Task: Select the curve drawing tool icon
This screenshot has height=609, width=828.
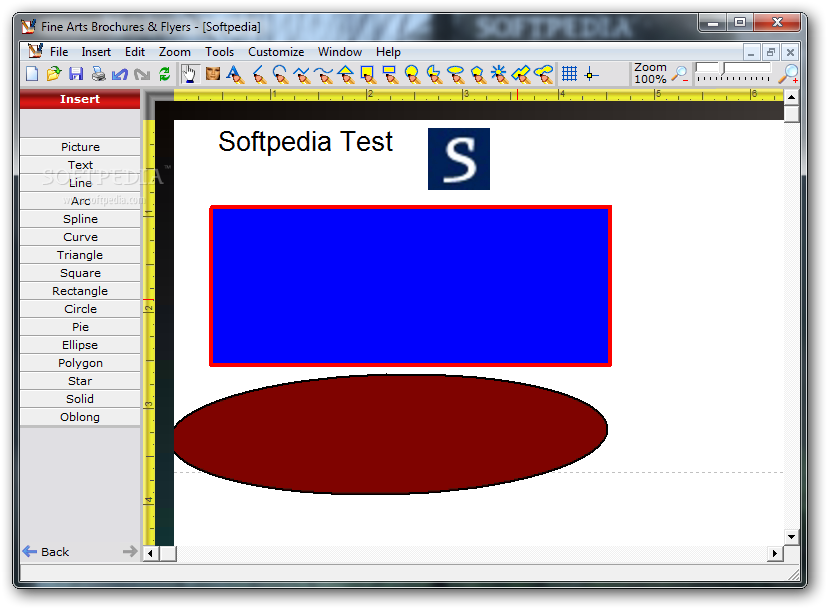Action: (324, 74)
